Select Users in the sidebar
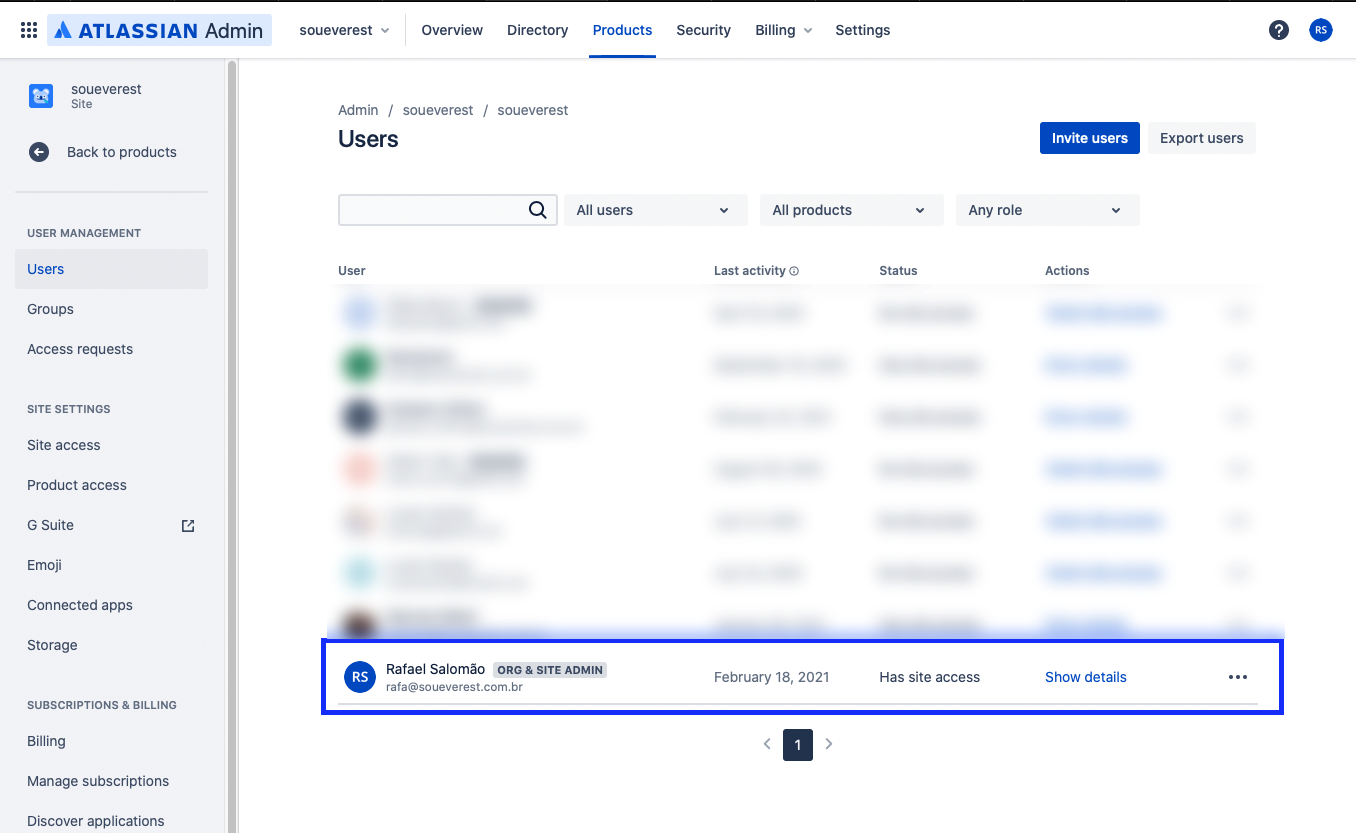Screen dimensions: 1356x833 111,269
